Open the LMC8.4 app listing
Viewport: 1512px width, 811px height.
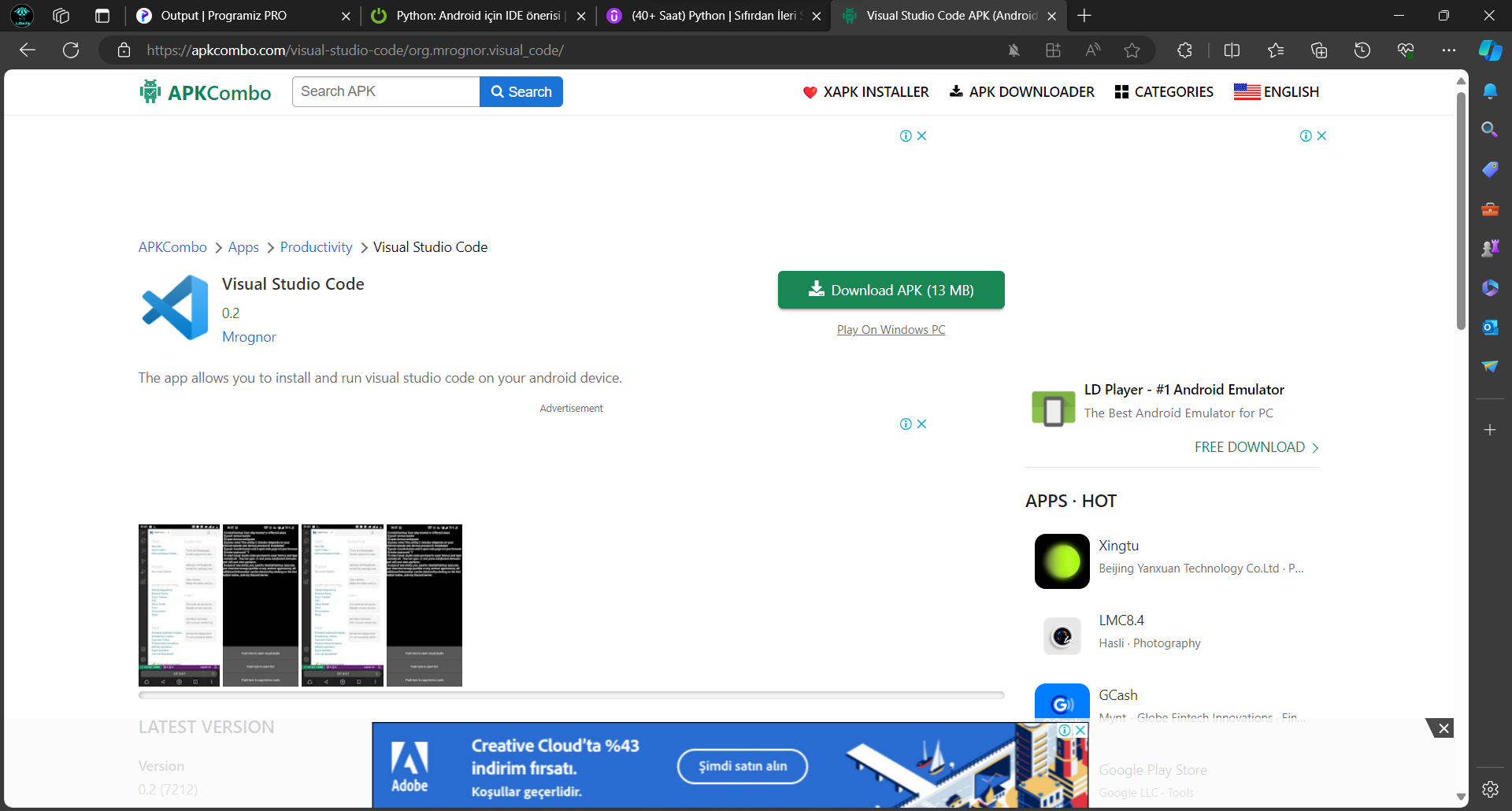[1173, 635]
